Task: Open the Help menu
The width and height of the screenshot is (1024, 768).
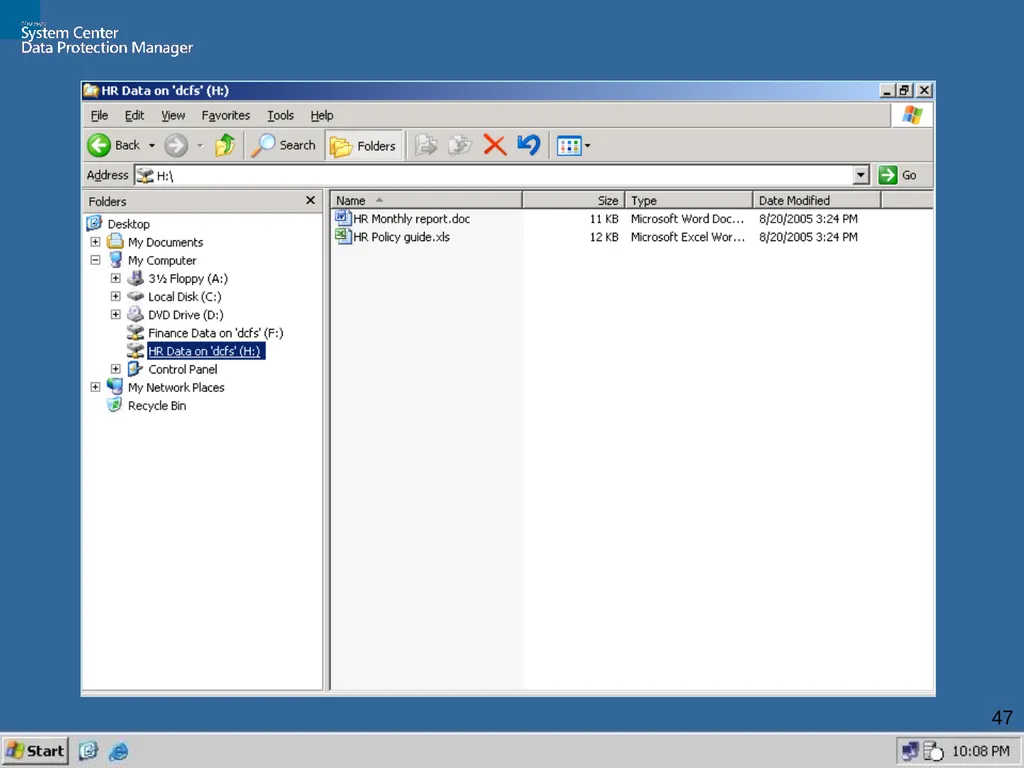Action: 321,116
